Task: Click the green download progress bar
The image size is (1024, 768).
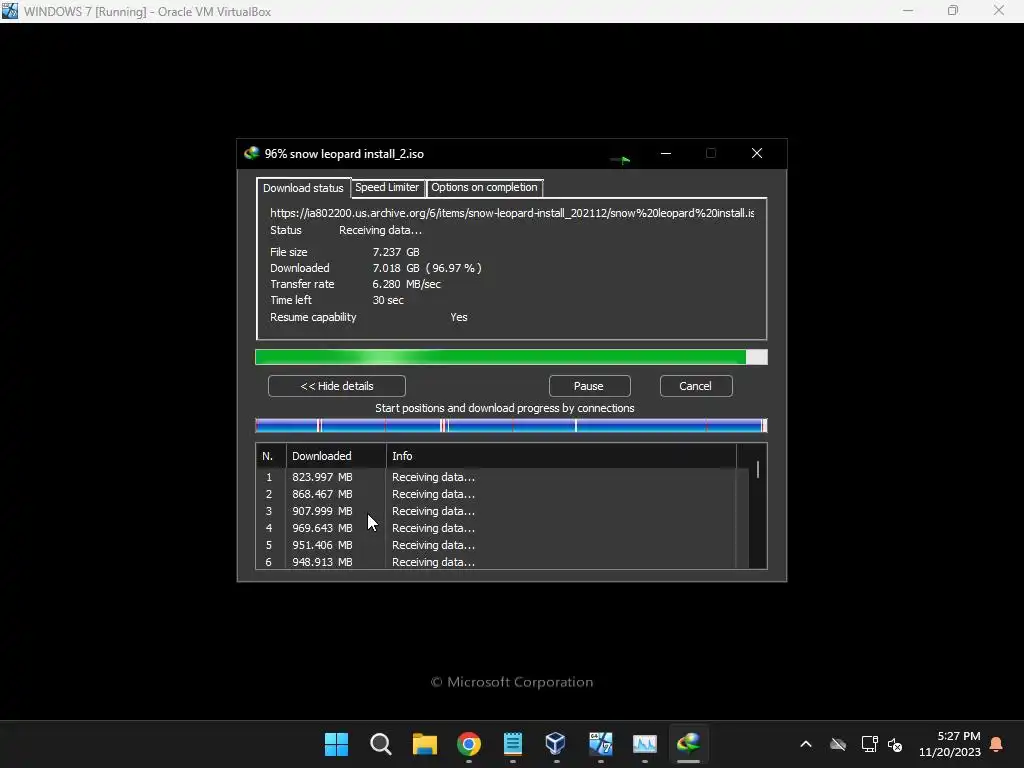Action: coord(511,357)
